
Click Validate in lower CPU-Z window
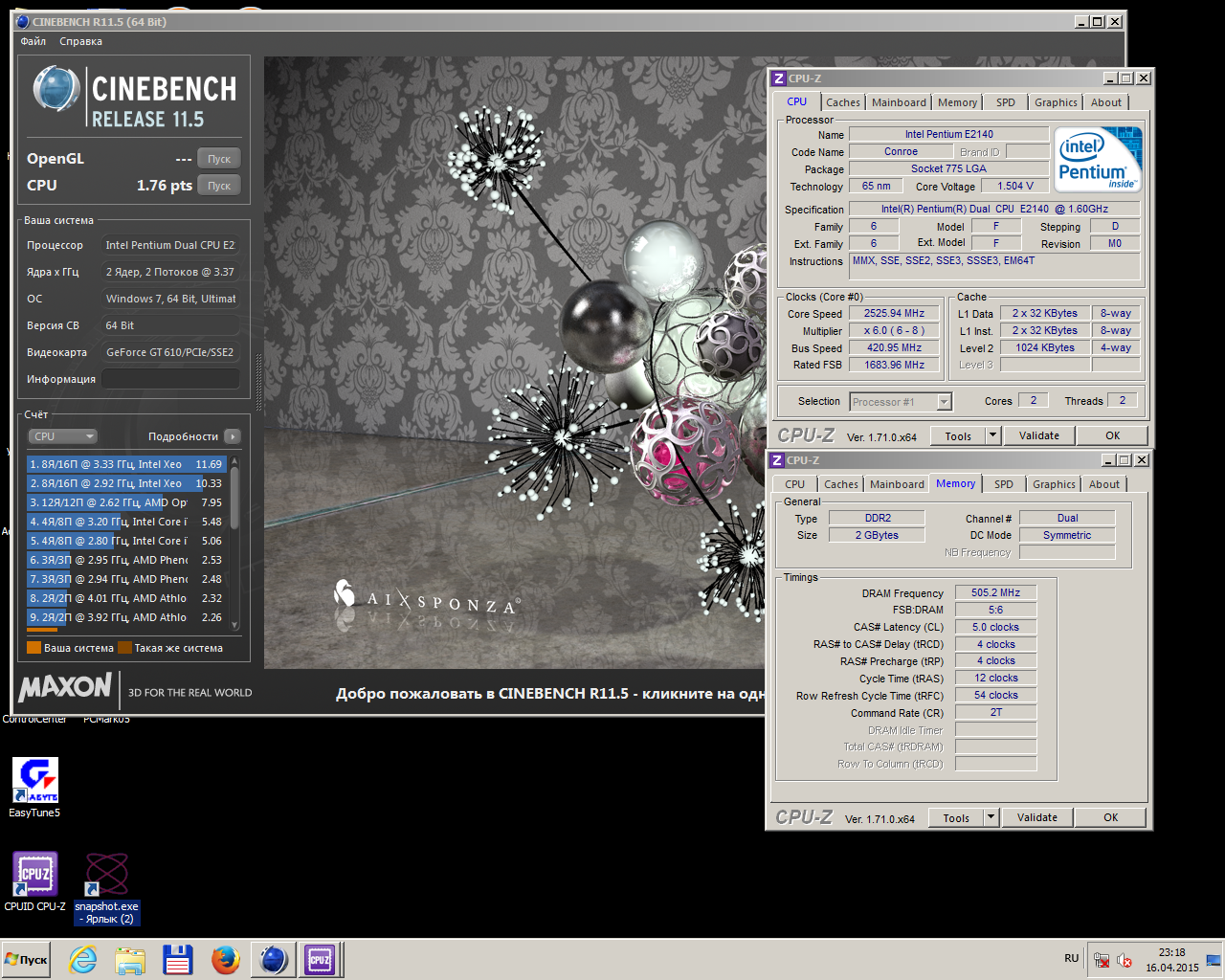tap(1037, 817)
